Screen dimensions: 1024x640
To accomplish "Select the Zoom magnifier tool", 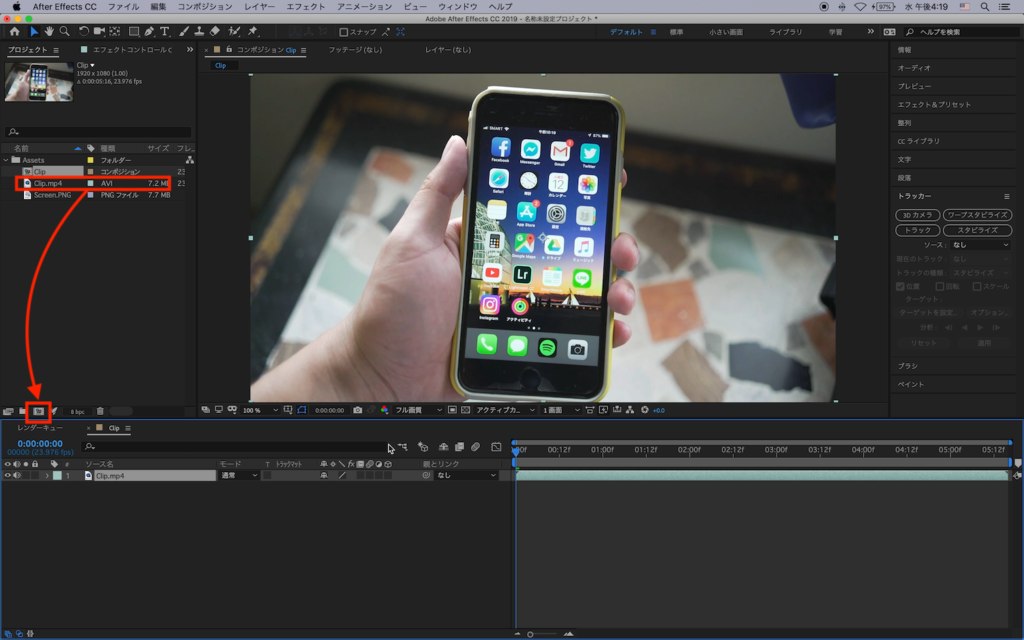I will tap(64, 32).
